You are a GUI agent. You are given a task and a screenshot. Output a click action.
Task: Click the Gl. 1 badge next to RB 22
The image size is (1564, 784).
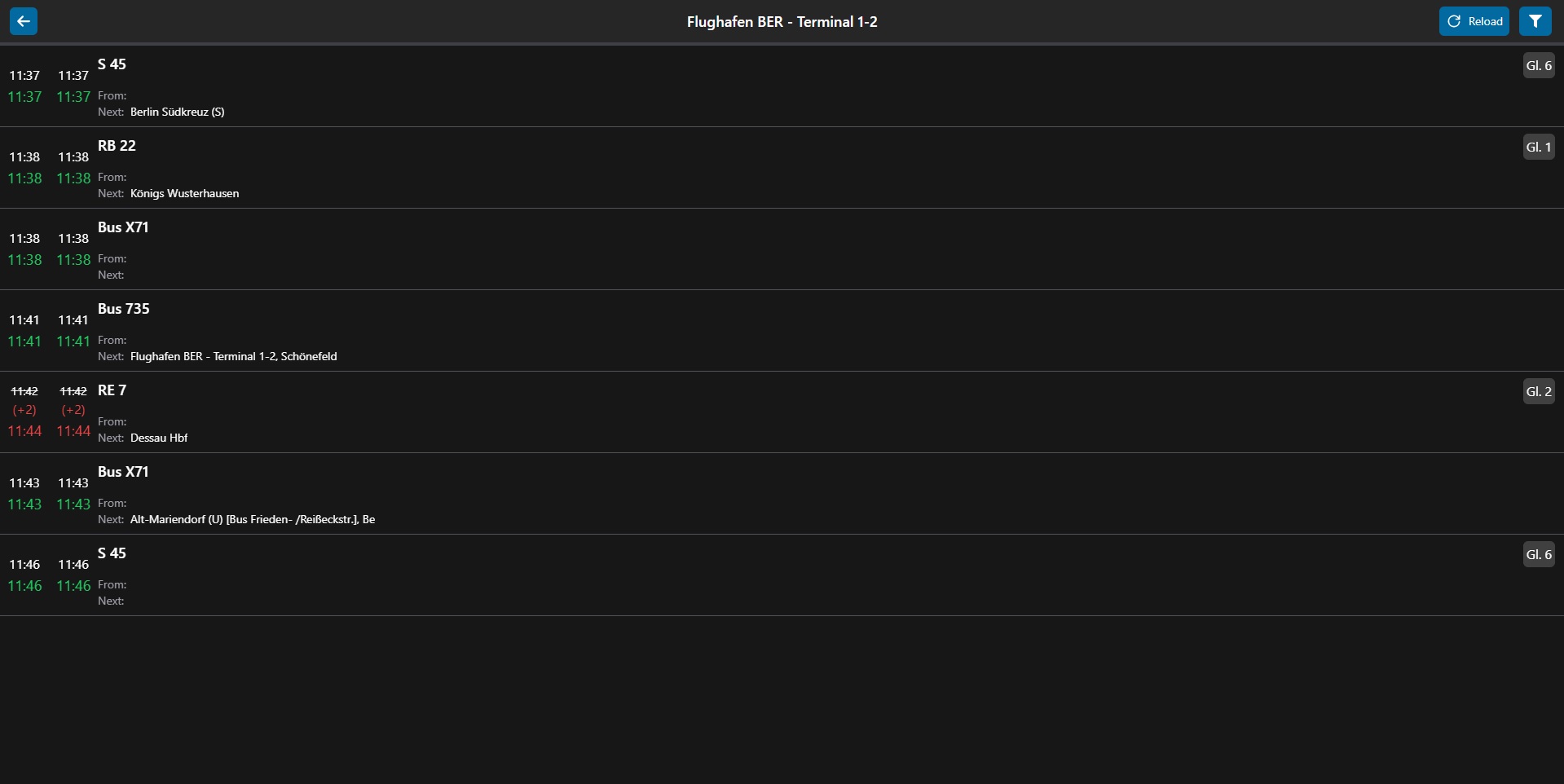pyautogui.click(x=1537, y=147)
